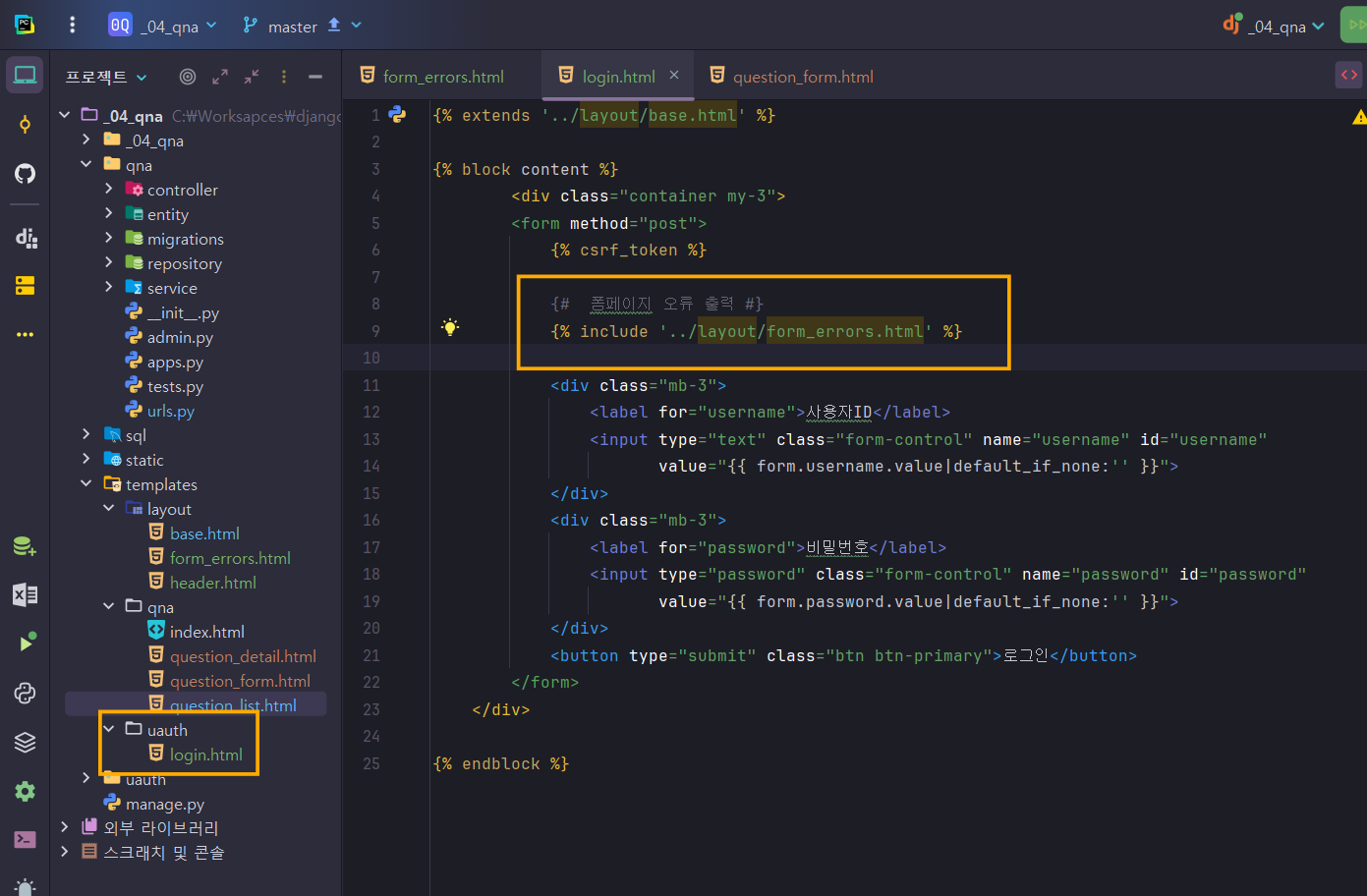
Task: Click the PyCharm logo icon
Action: [x=25, y=25]
